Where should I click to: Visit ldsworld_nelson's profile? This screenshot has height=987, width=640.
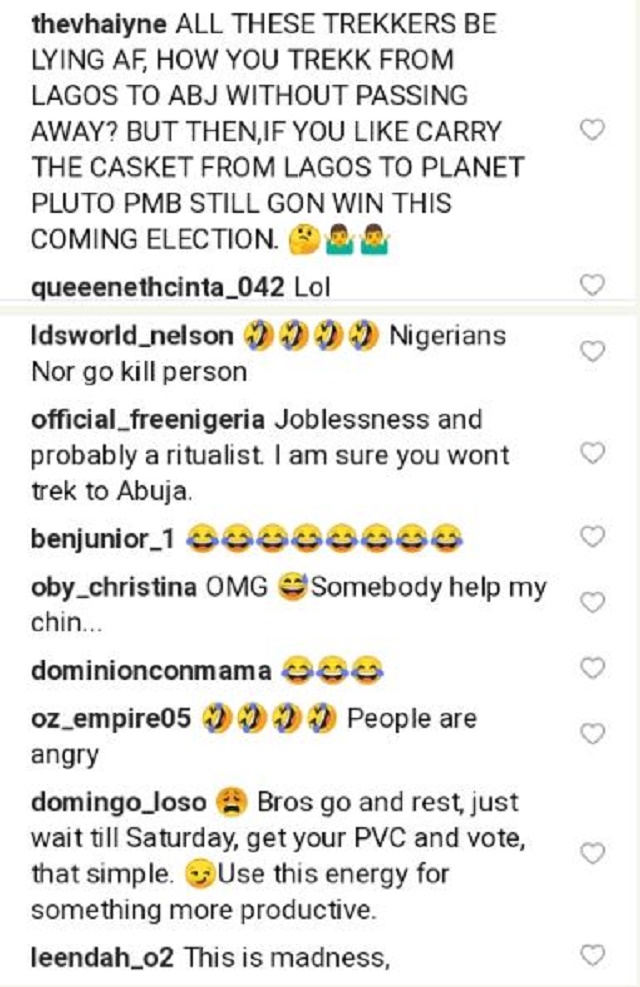click(132, 336)
